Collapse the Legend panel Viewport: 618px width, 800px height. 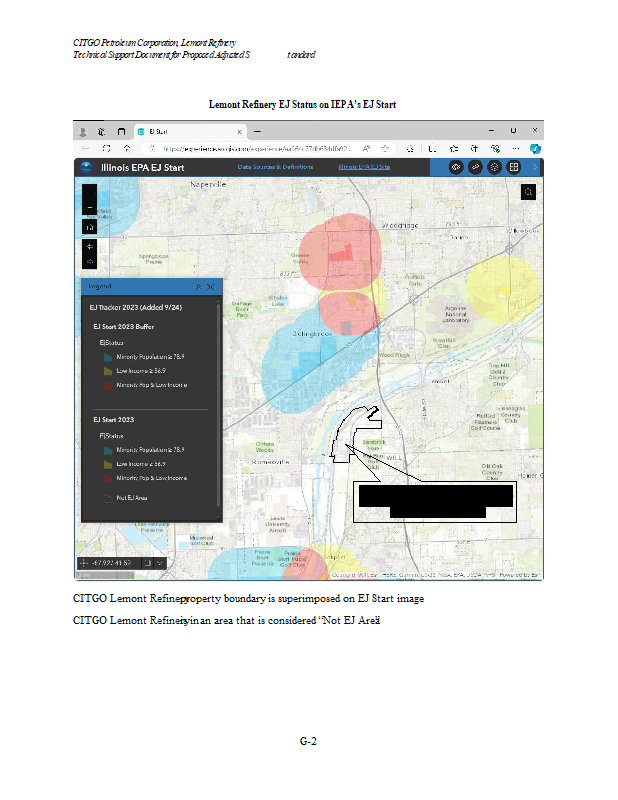coord(198,287)
